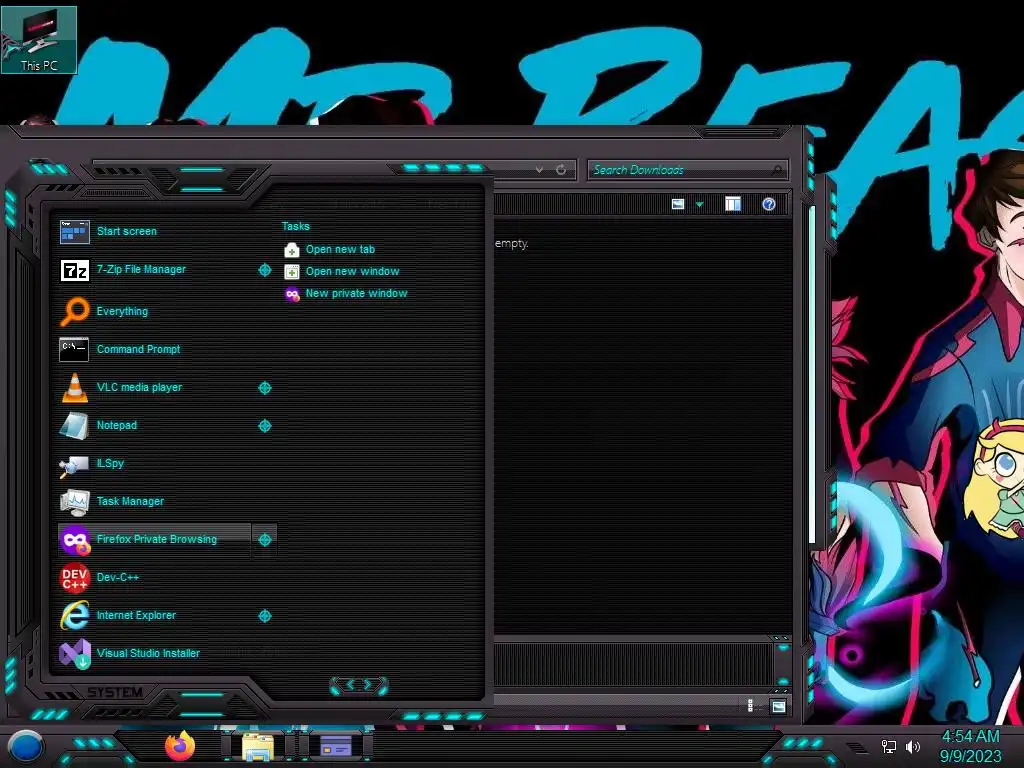
Task: Launch Dev-C++ red icon
Action: pos(74,577)
